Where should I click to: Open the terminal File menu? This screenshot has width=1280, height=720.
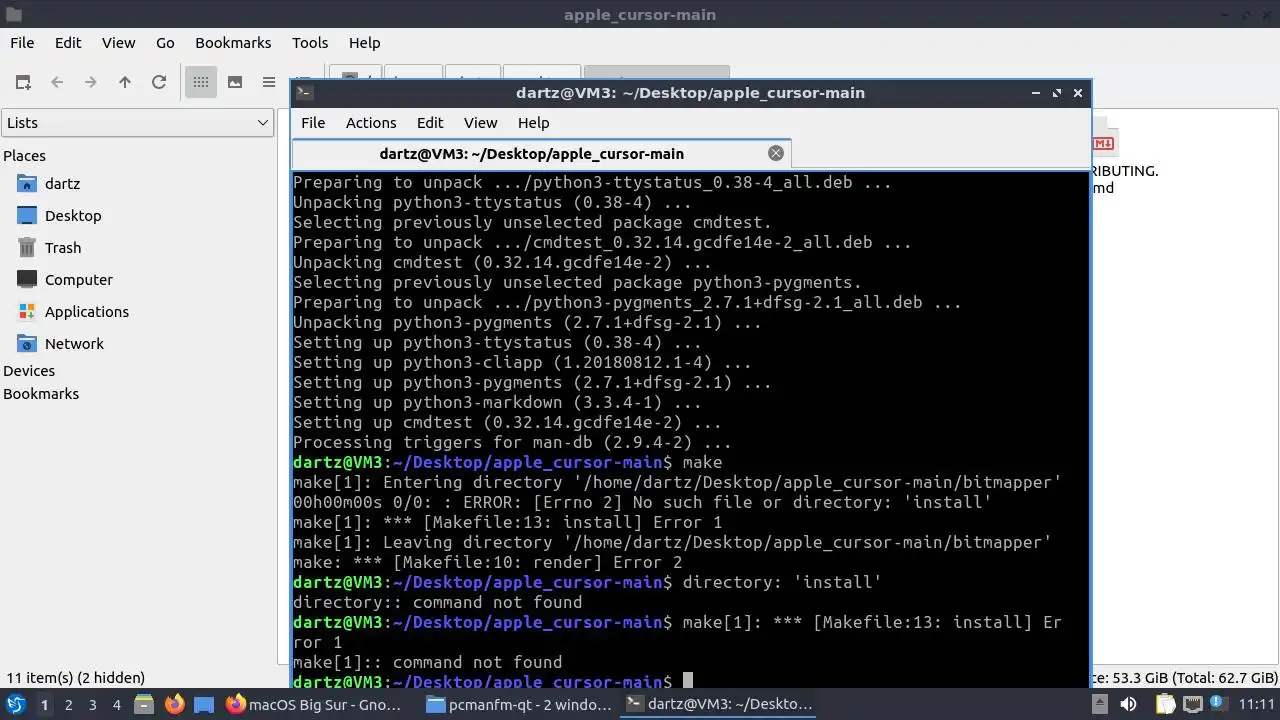313,123
